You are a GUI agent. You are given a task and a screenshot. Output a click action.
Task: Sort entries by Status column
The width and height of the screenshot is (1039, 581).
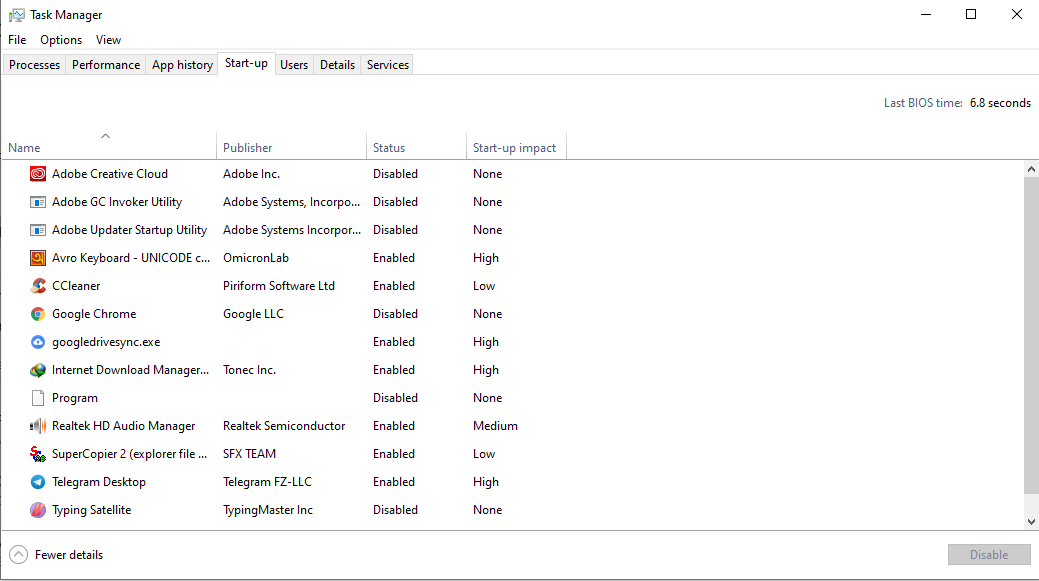pyautogui.click(x=389, y=148)
